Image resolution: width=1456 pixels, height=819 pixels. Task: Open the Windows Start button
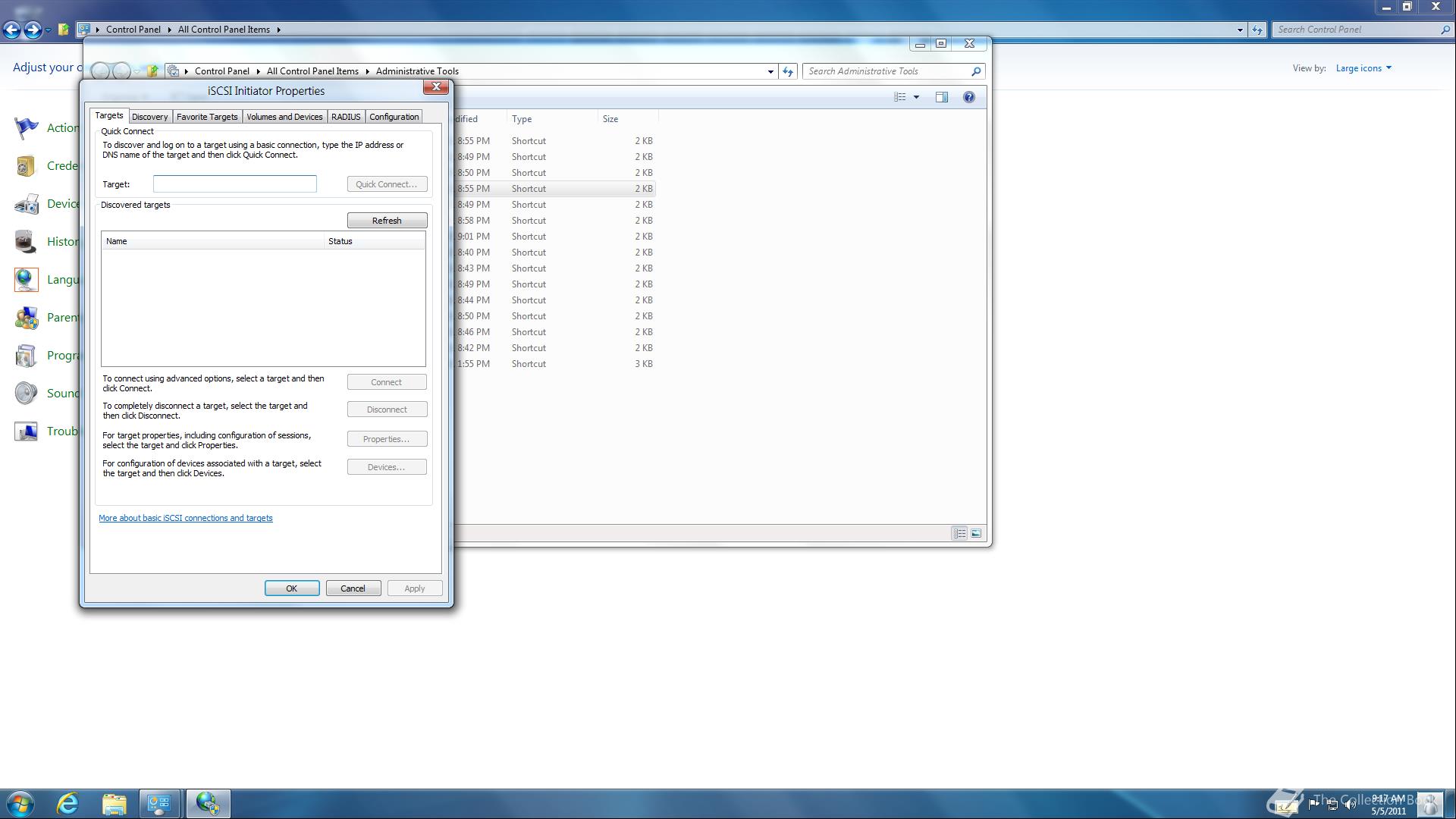(x=20, y=804)
